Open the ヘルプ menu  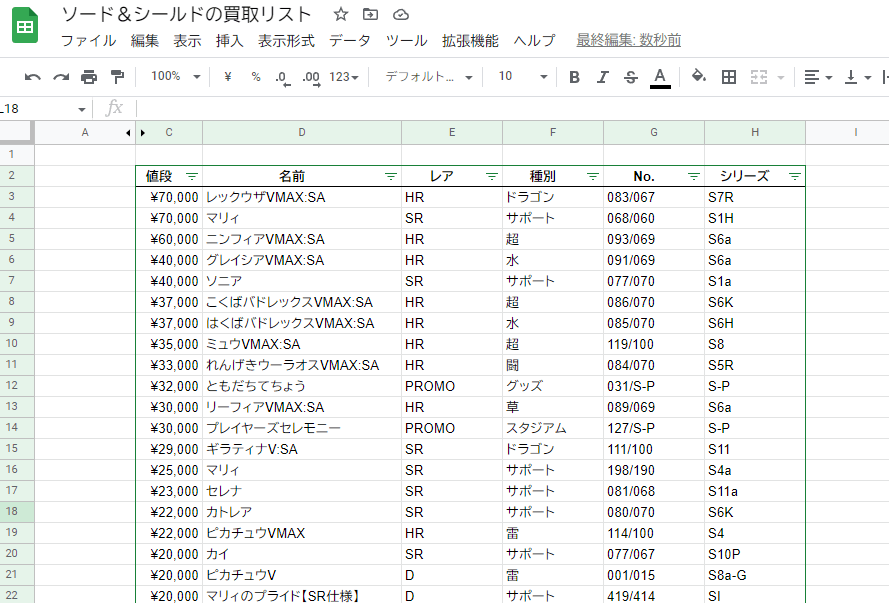(x=534, y=41)
